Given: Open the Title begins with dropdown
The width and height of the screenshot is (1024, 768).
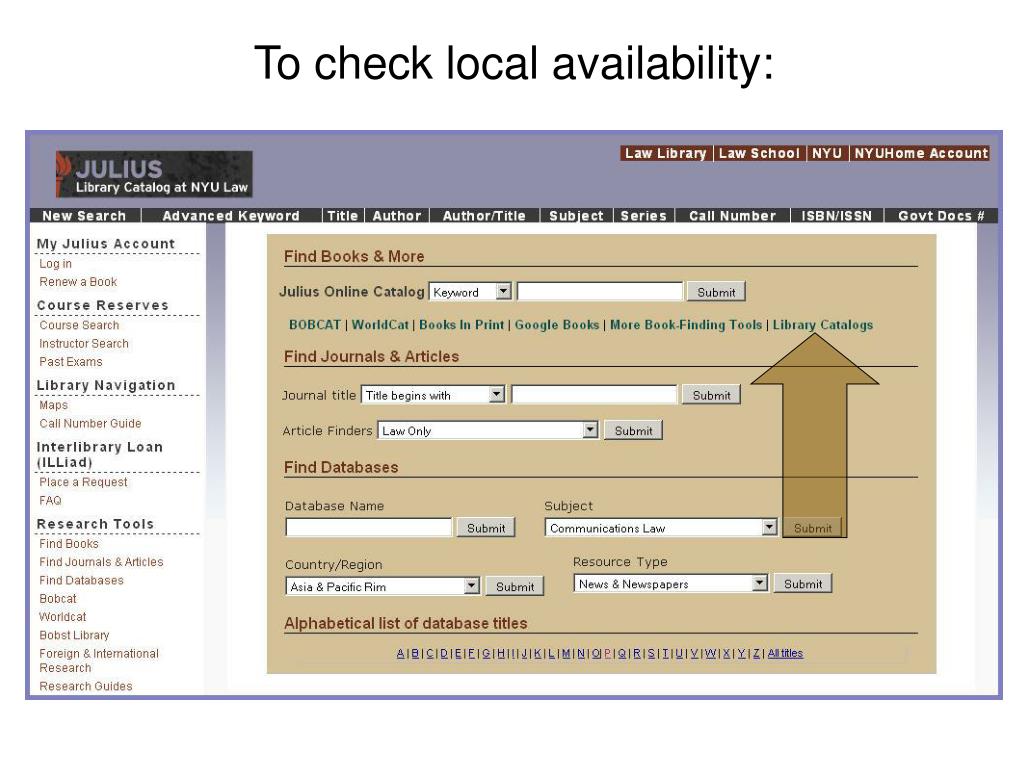Looking at the screenshot, I should [433, 394].
